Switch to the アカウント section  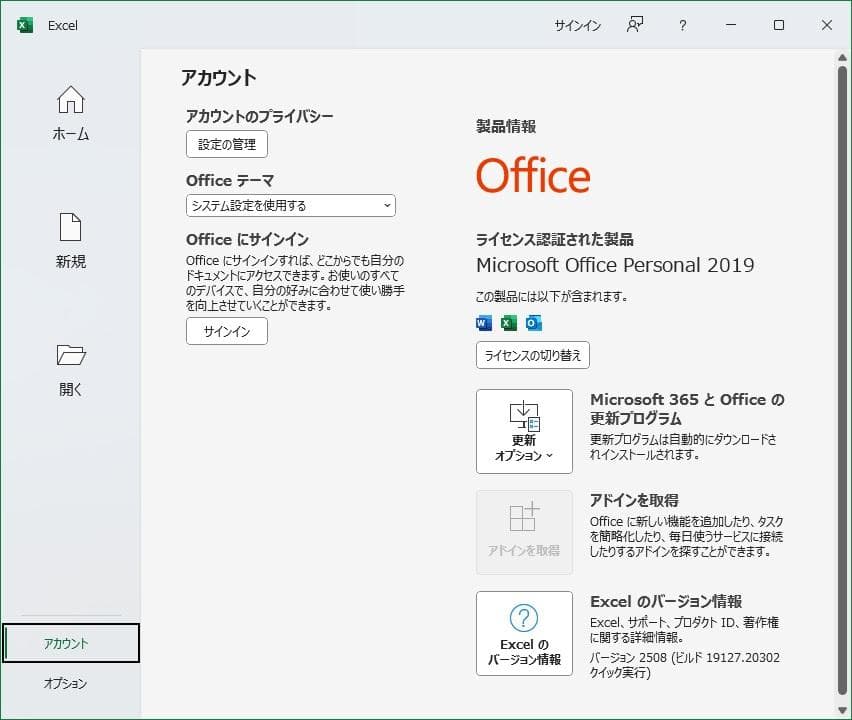[70, 645]
